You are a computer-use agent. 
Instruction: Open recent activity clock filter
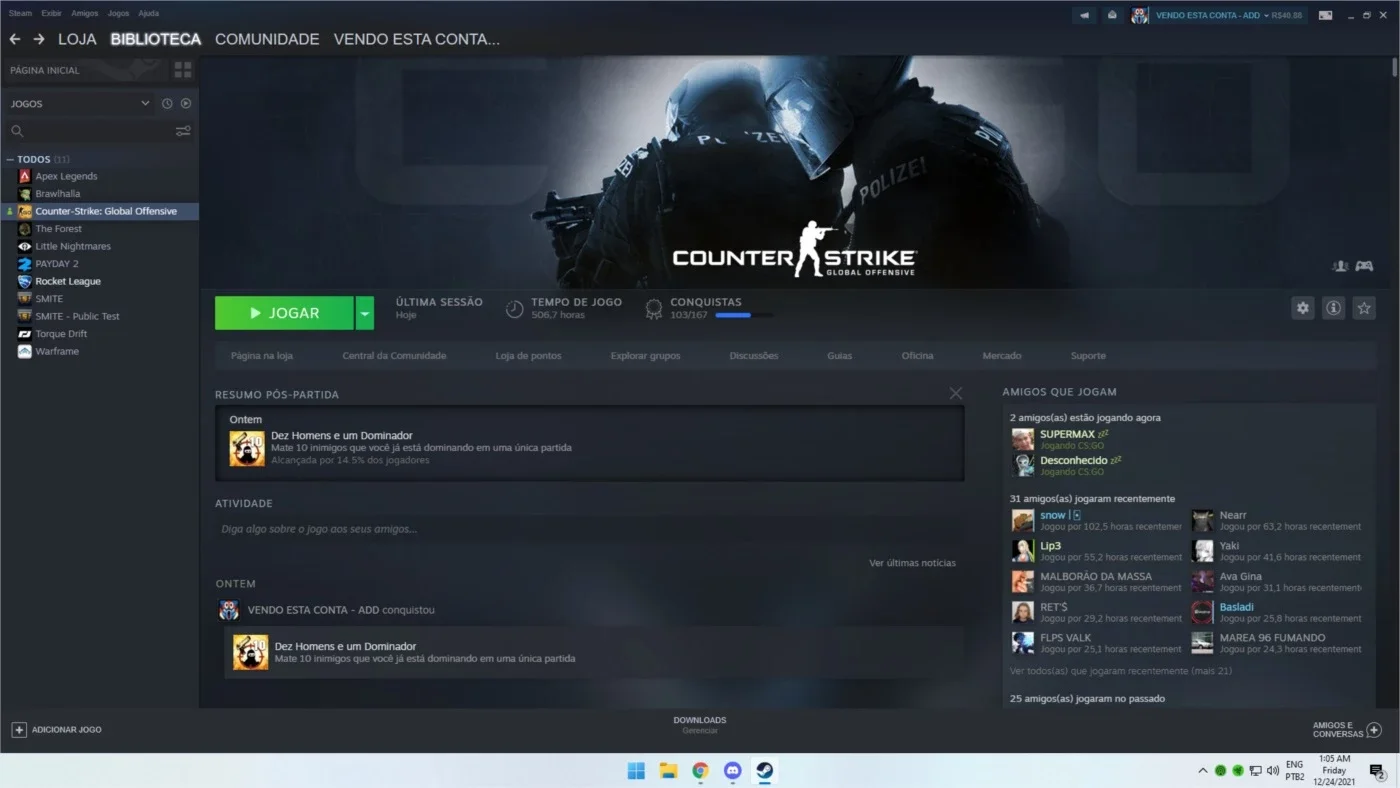[x=167, y=103]
